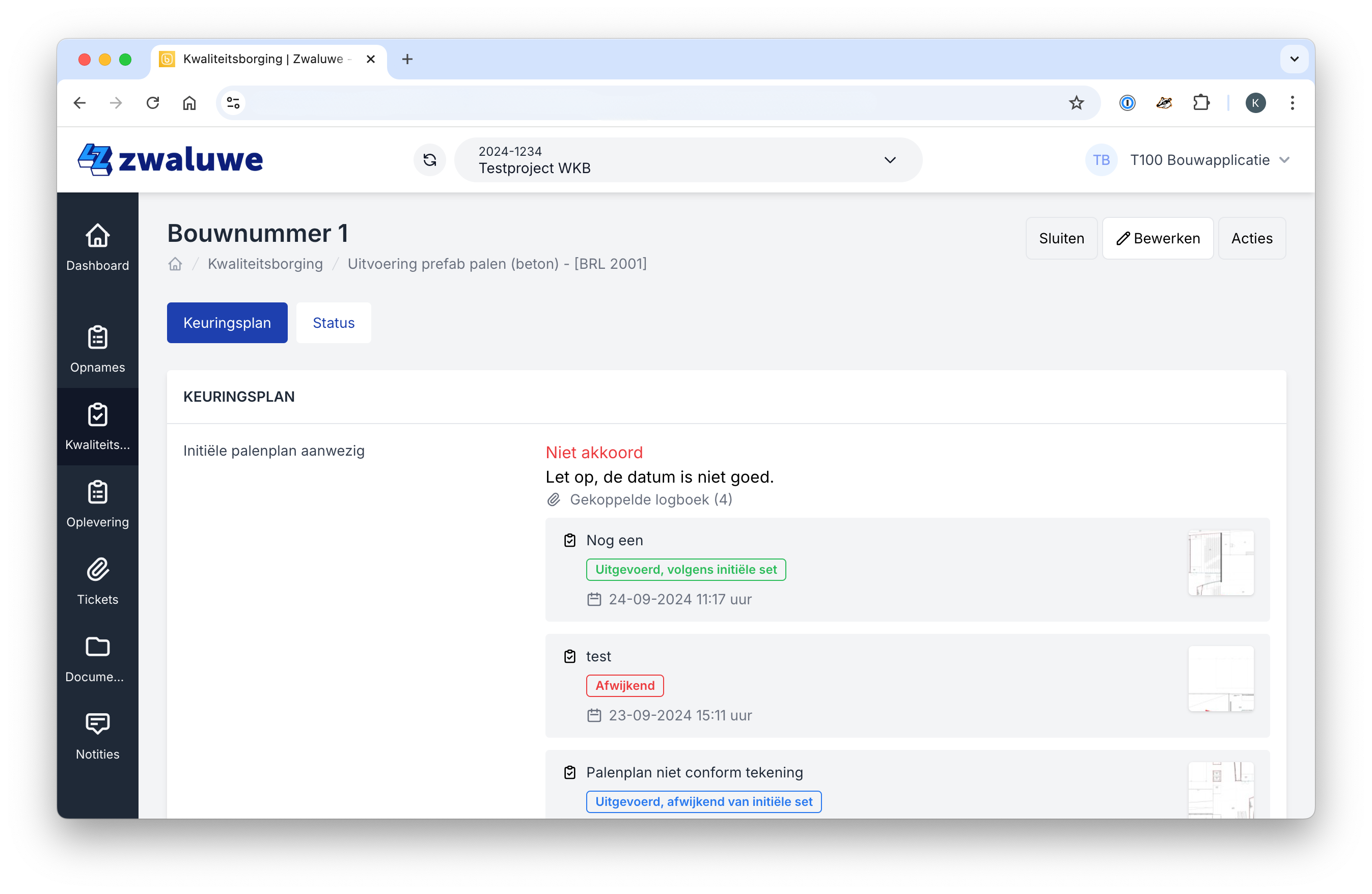Click the project sync refresh icon
This screenshot has height=894, width=1372.
pos(429,160)
